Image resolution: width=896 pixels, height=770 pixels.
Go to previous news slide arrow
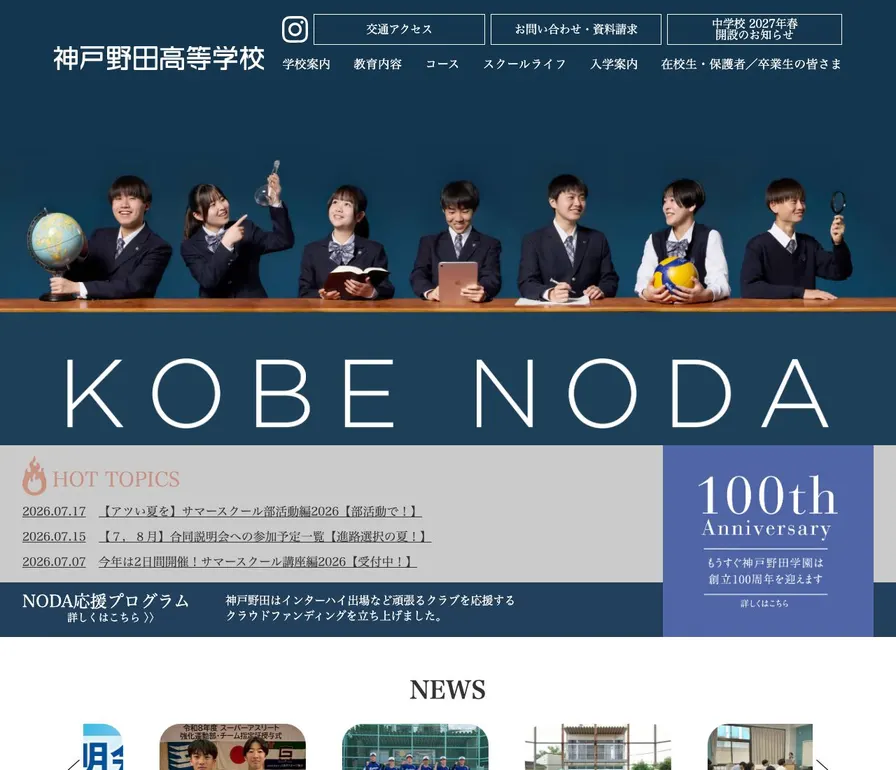pos(73,764)
